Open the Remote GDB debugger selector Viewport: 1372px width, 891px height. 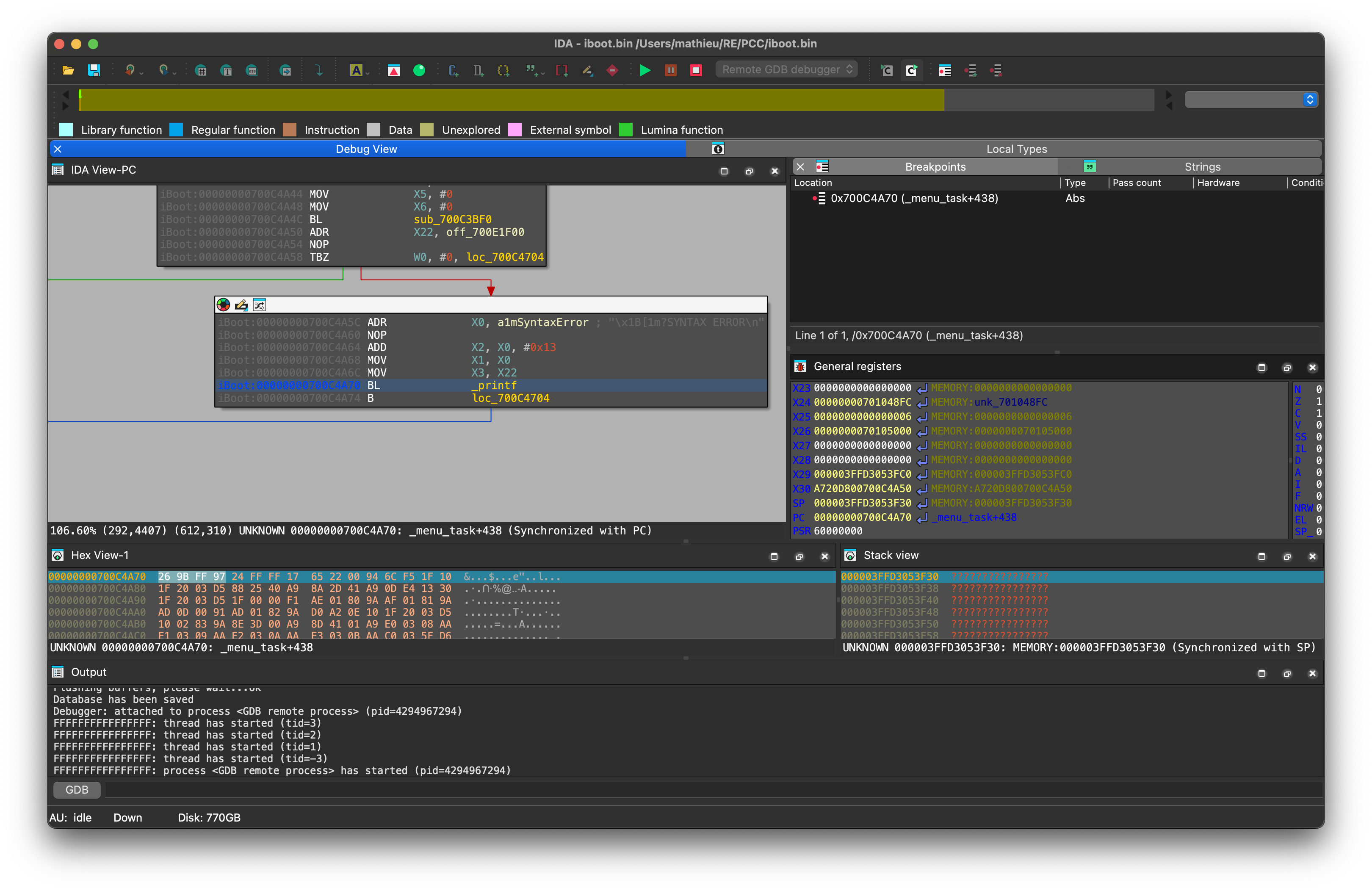tap(786, 69)
